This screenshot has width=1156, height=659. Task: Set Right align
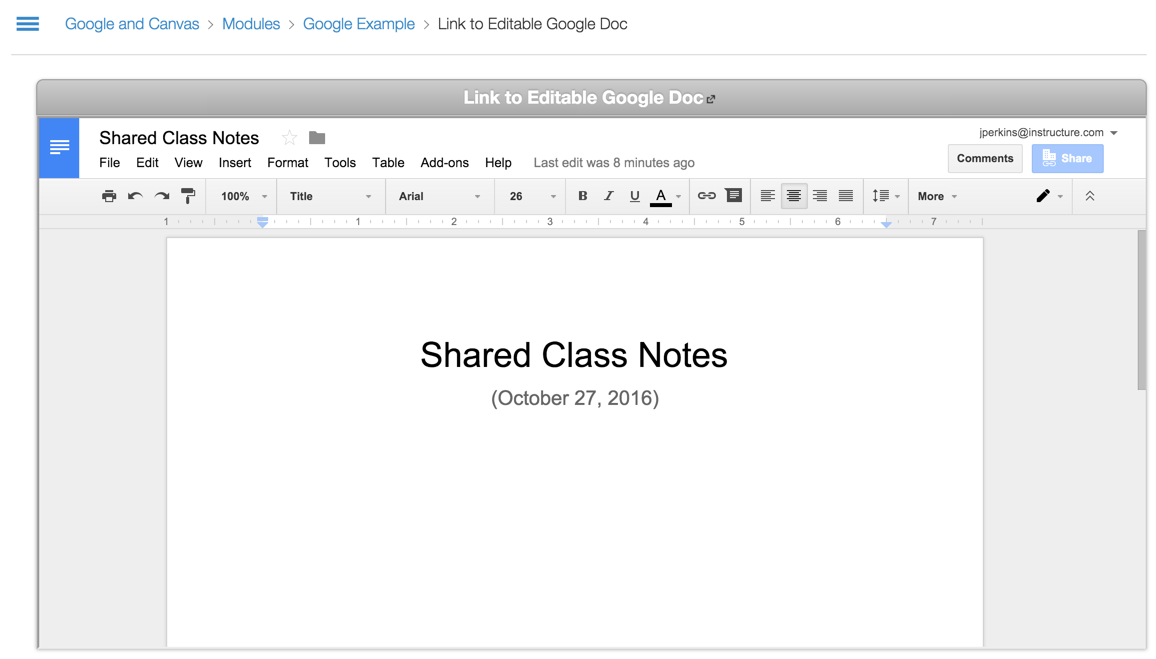point(820,196)
